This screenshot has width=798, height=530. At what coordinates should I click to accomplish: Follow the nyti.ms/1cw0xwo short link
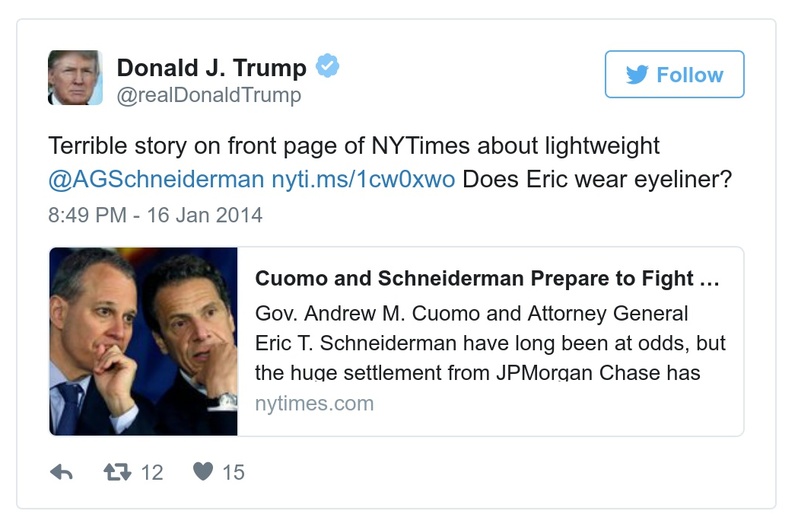point(363,181)
